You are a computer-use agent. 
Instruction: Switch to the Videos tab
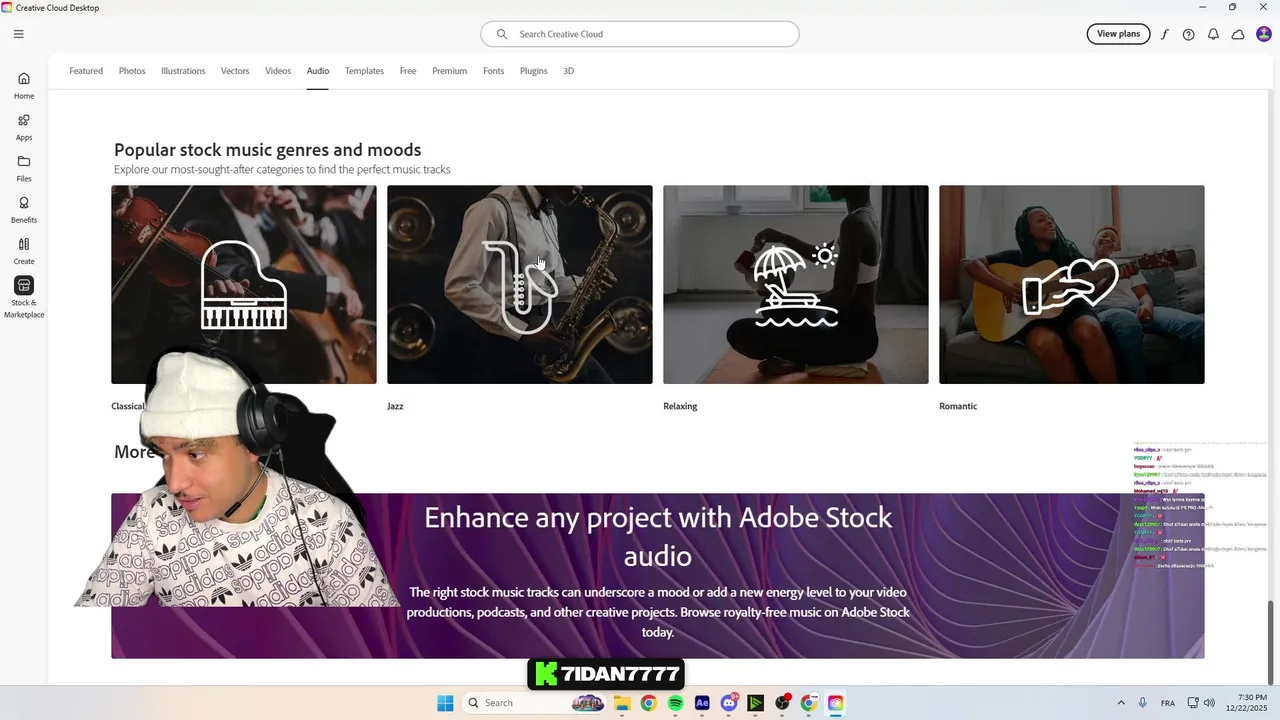(x=278, y=71)
